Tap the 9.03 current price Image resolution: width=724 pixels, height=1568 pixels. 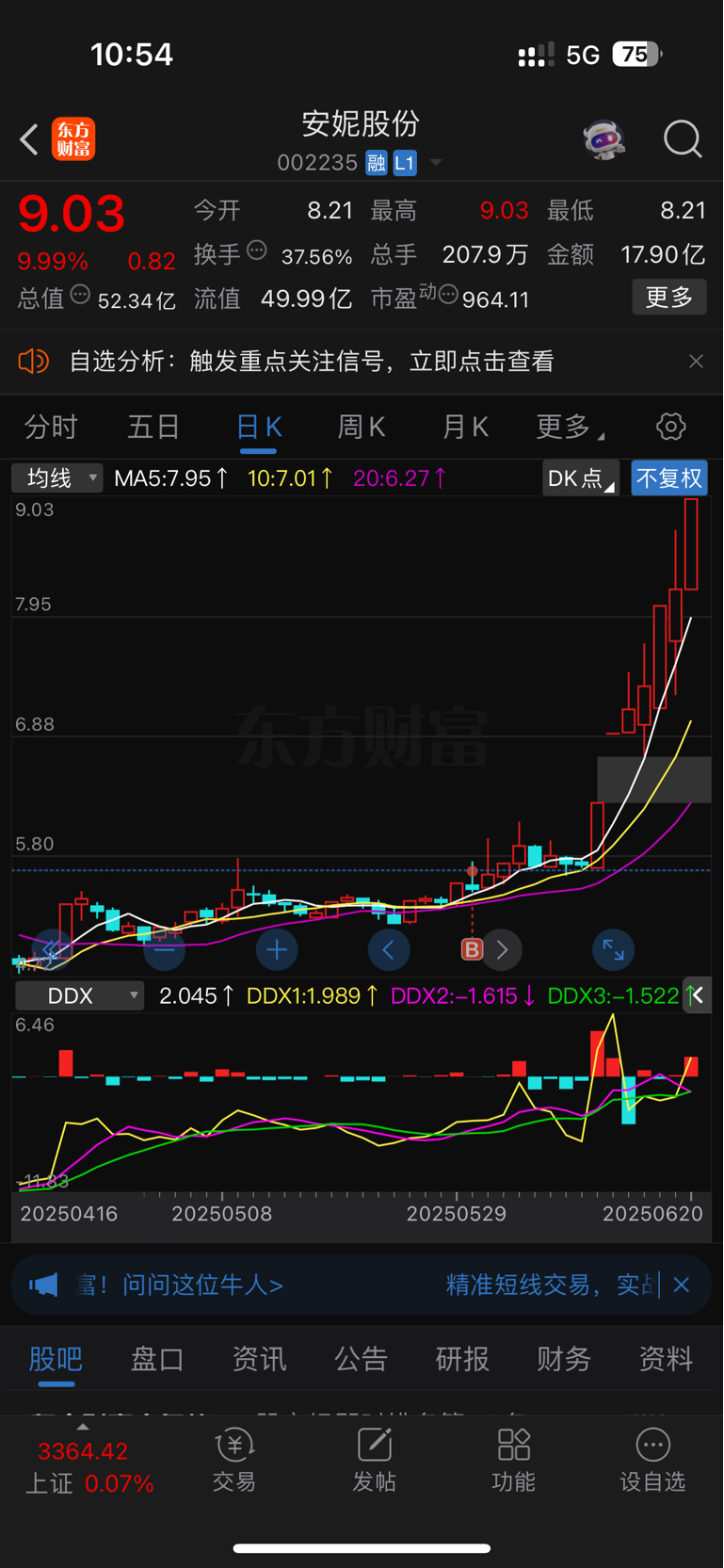(72, 214)
